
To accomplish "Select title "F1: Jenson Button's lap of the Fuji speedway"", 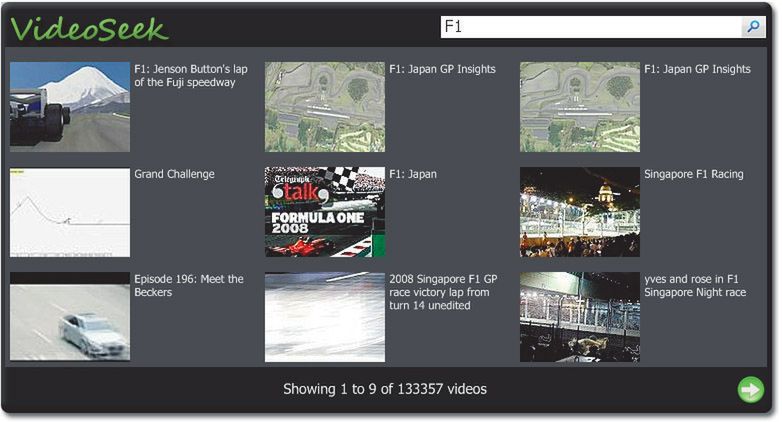I will pos(191,76).
